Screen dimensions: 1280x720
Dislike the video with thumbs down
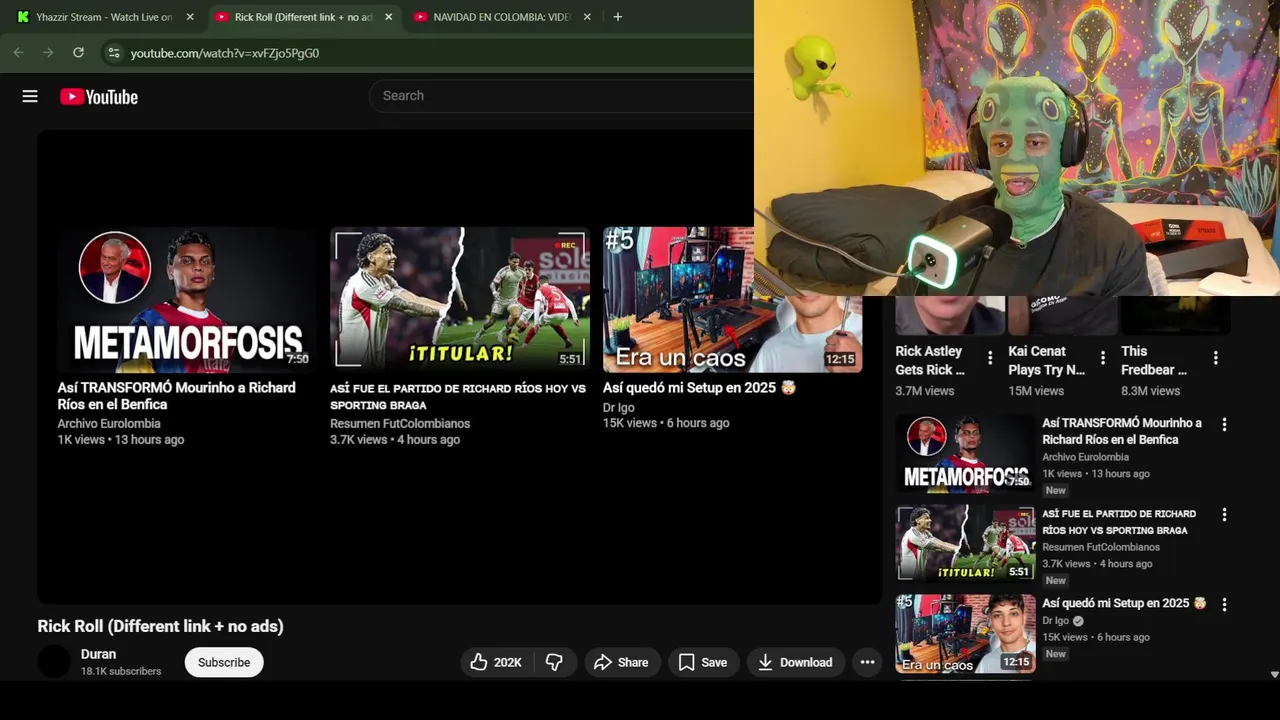554,662
